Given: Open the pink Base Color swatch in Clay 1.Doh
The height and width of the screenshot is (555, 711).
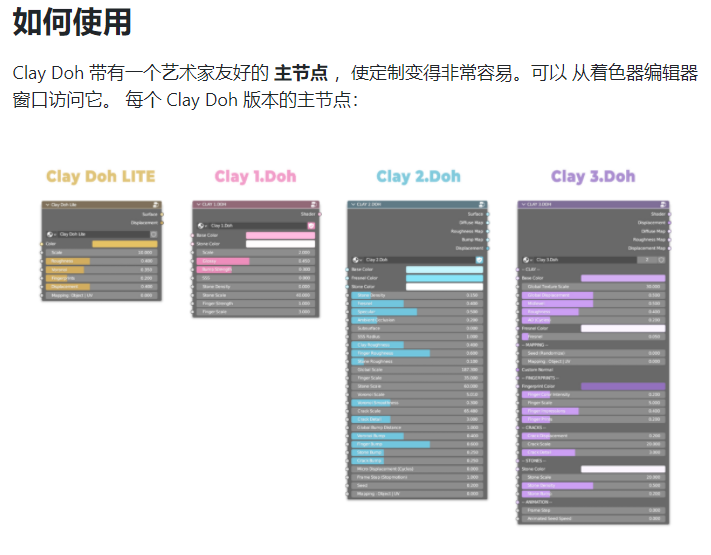Looking at the screenshot, I should 279,235.
